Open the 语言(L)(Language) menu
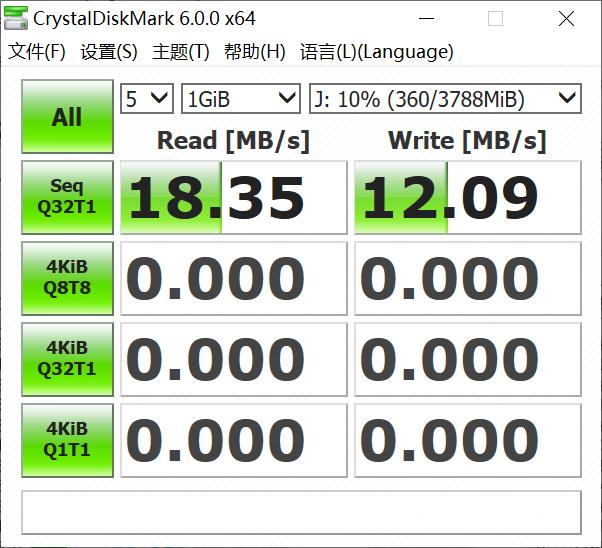The height and width of the screenshot is (548, 602). tap(377, 52)
